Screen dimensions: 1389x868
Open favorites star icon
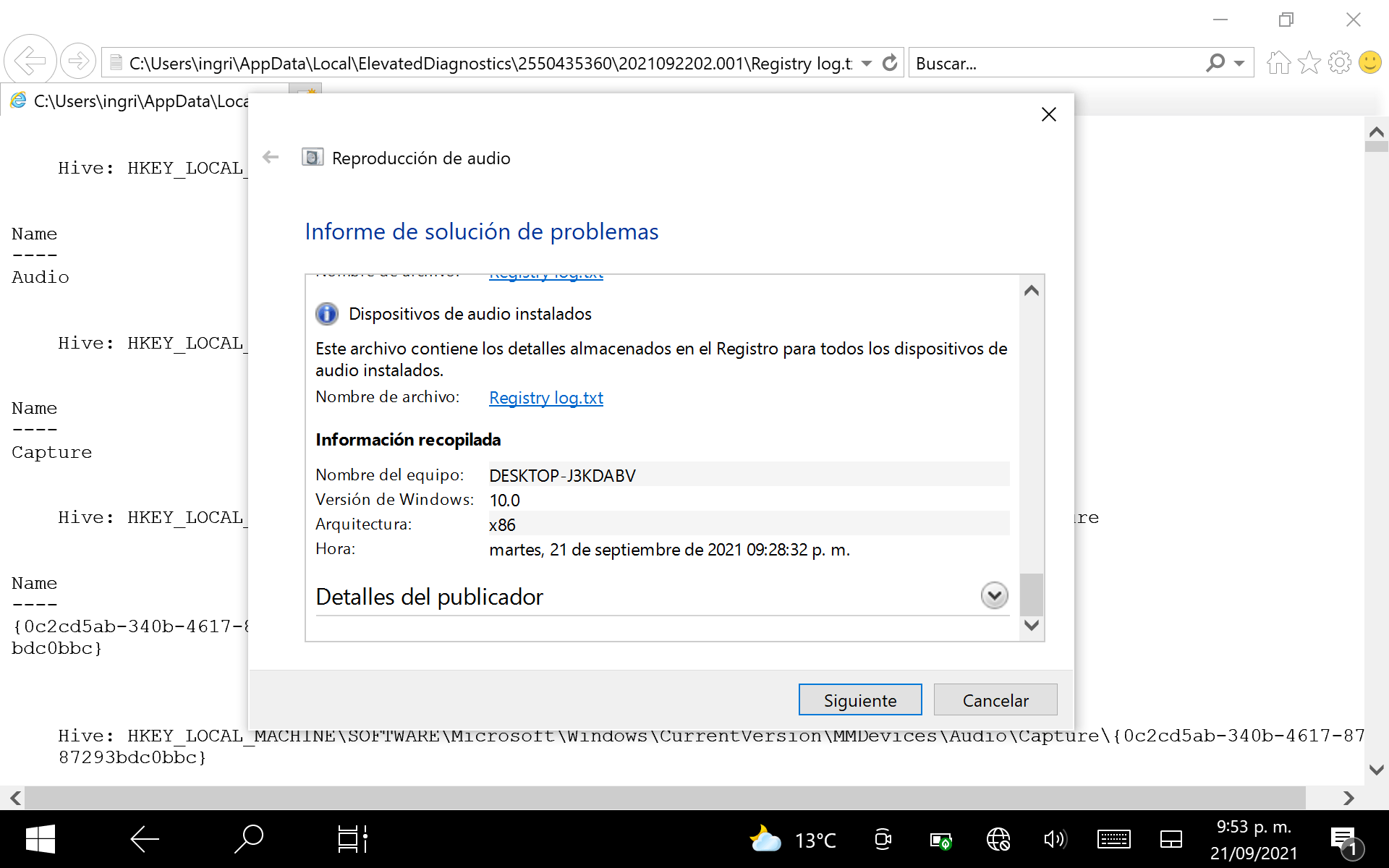(x=1309, y=63)
